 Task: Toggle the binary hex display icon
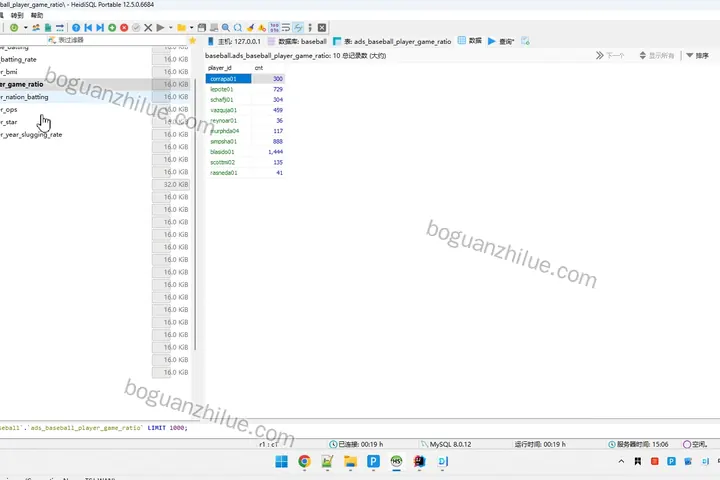pos(274,28)
